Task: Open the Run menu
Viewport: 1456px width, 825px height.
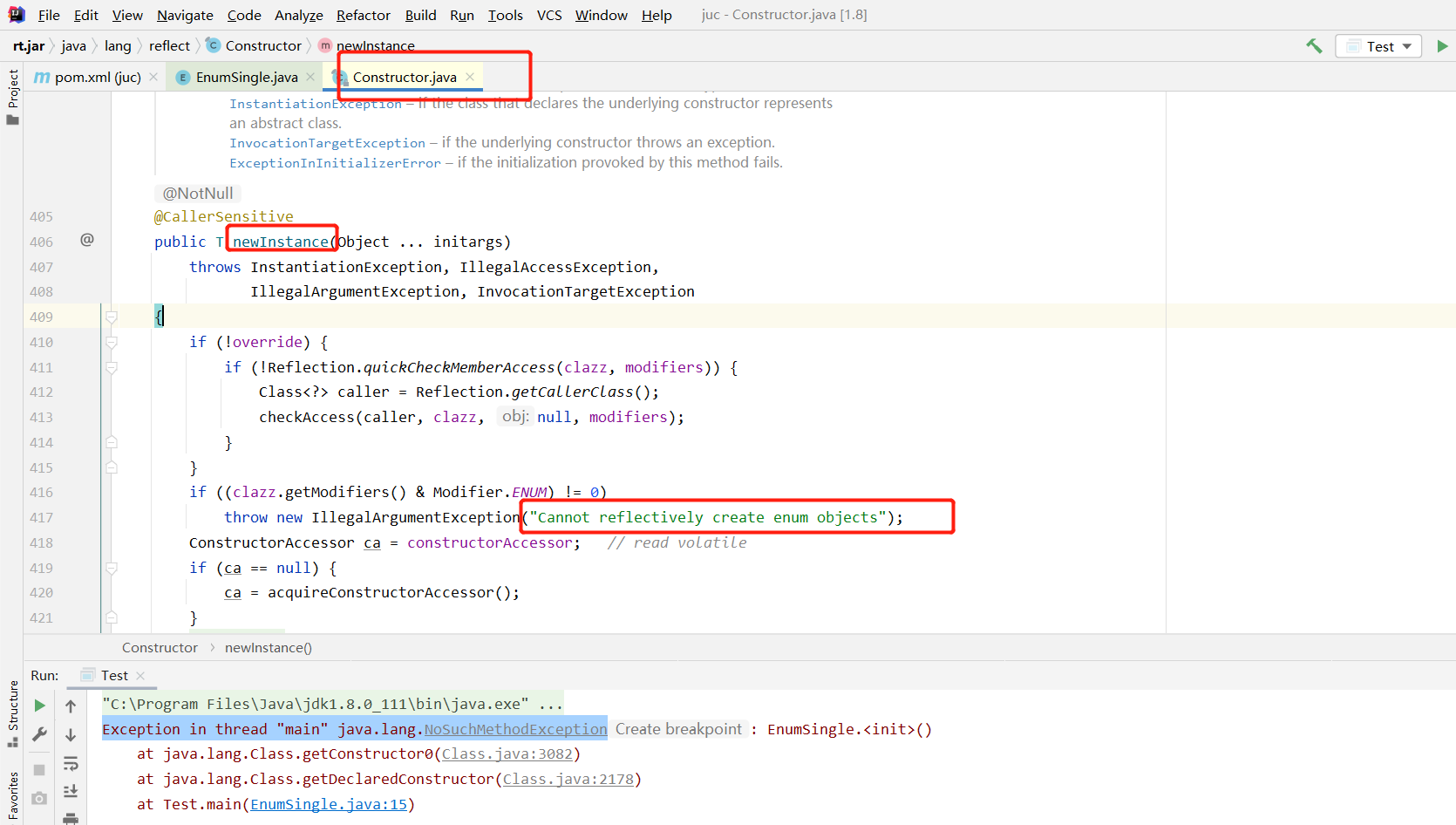Action: pos(462,15)
